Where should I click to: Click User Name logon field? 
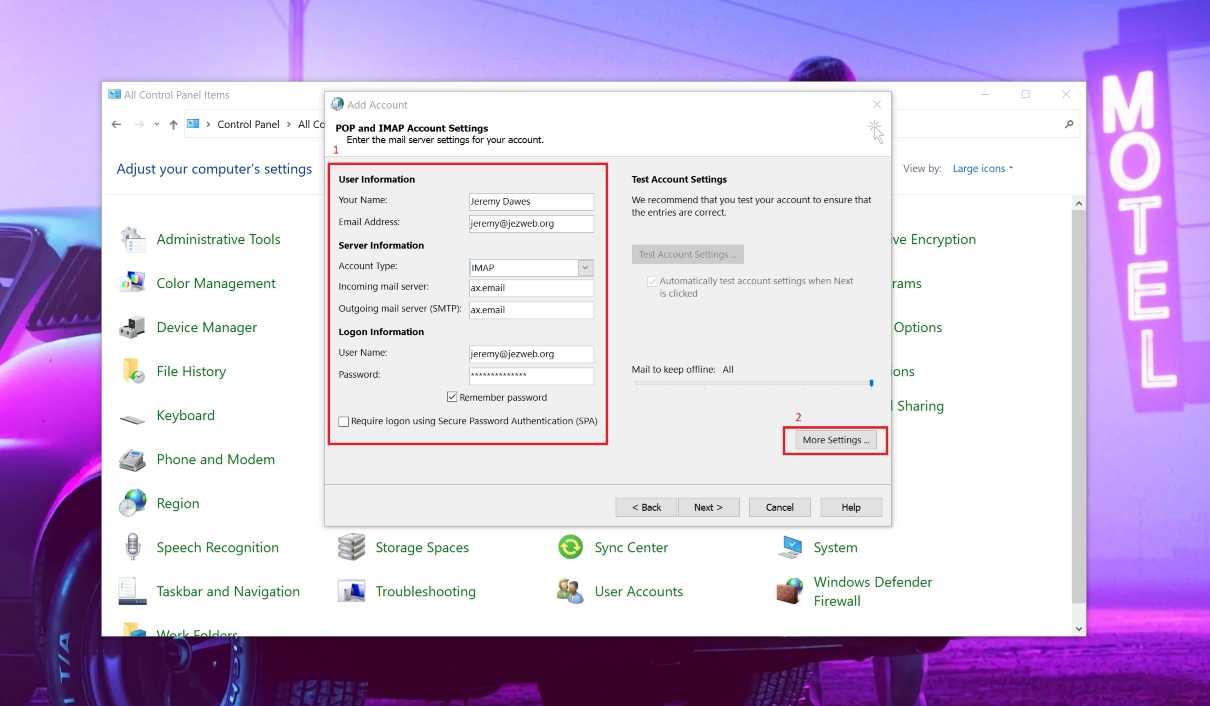pyautogui.click(x=531, y=354)
